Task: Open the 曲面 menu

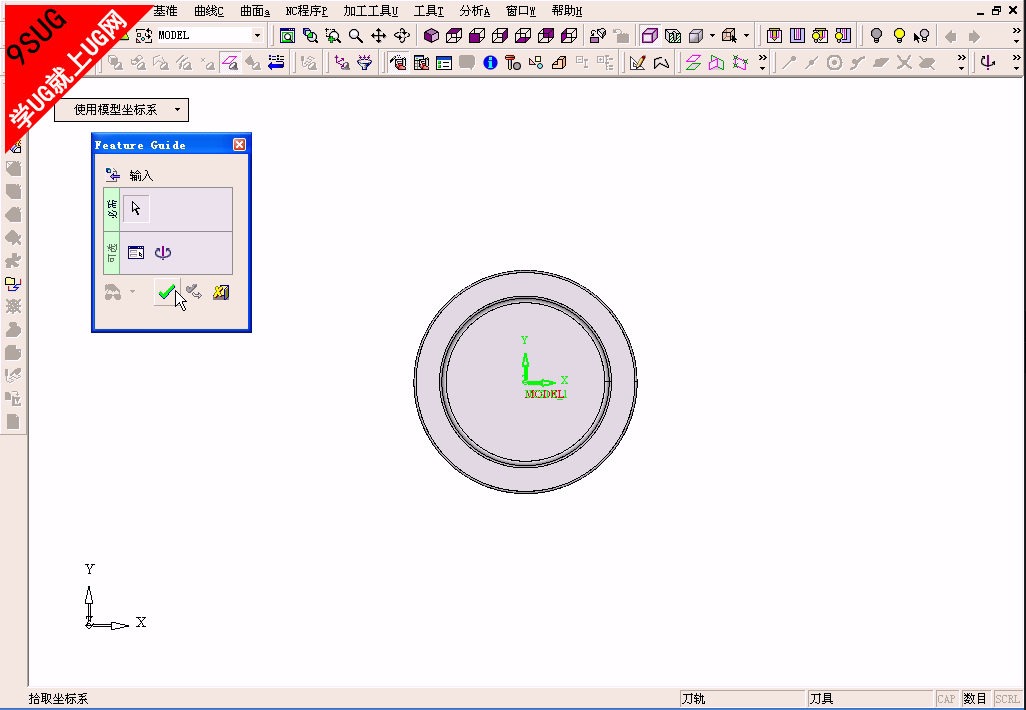Action: (255, 11)
